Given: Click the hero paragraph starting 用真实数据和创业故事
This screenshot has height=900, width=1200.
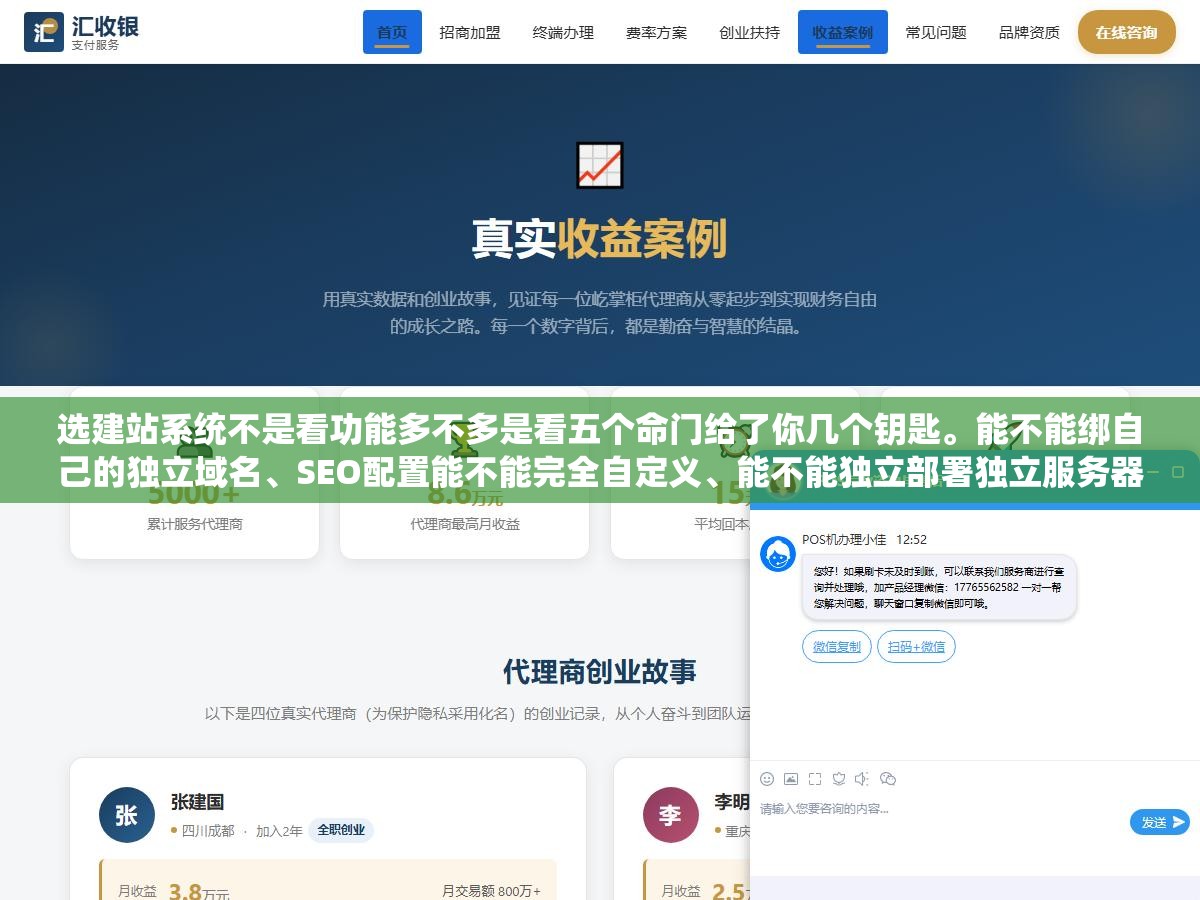Looking at the screenshot, I should point(600,312).
